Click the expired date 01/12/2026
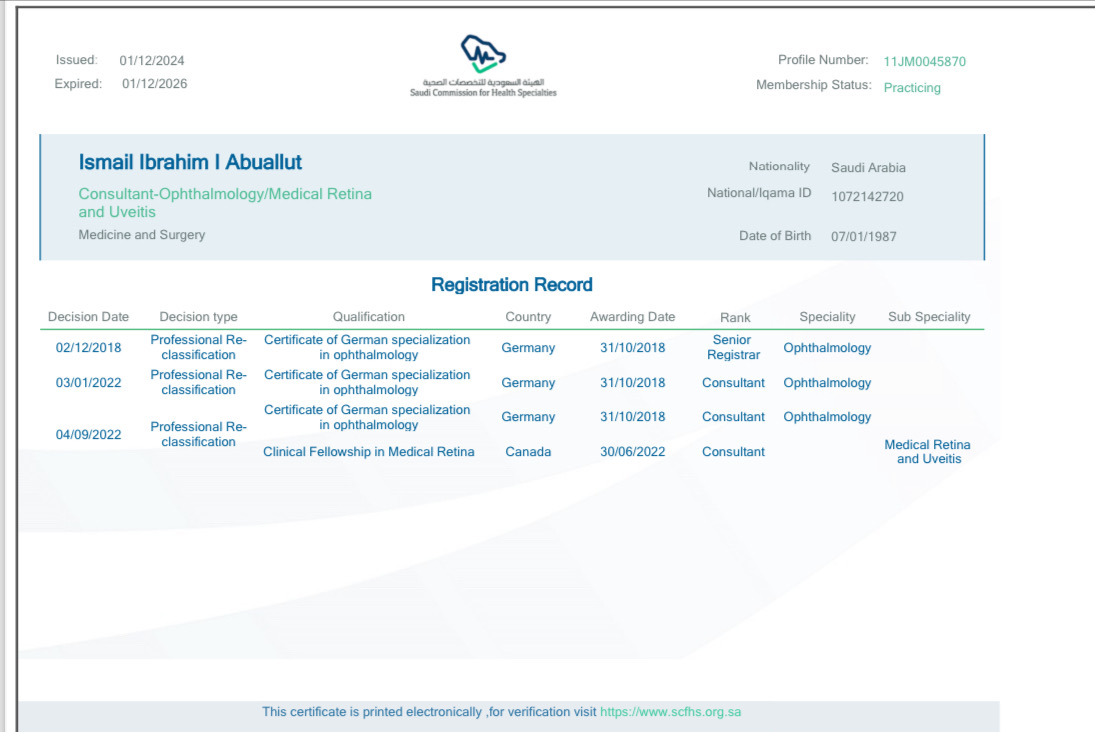 tap(154, 84)
